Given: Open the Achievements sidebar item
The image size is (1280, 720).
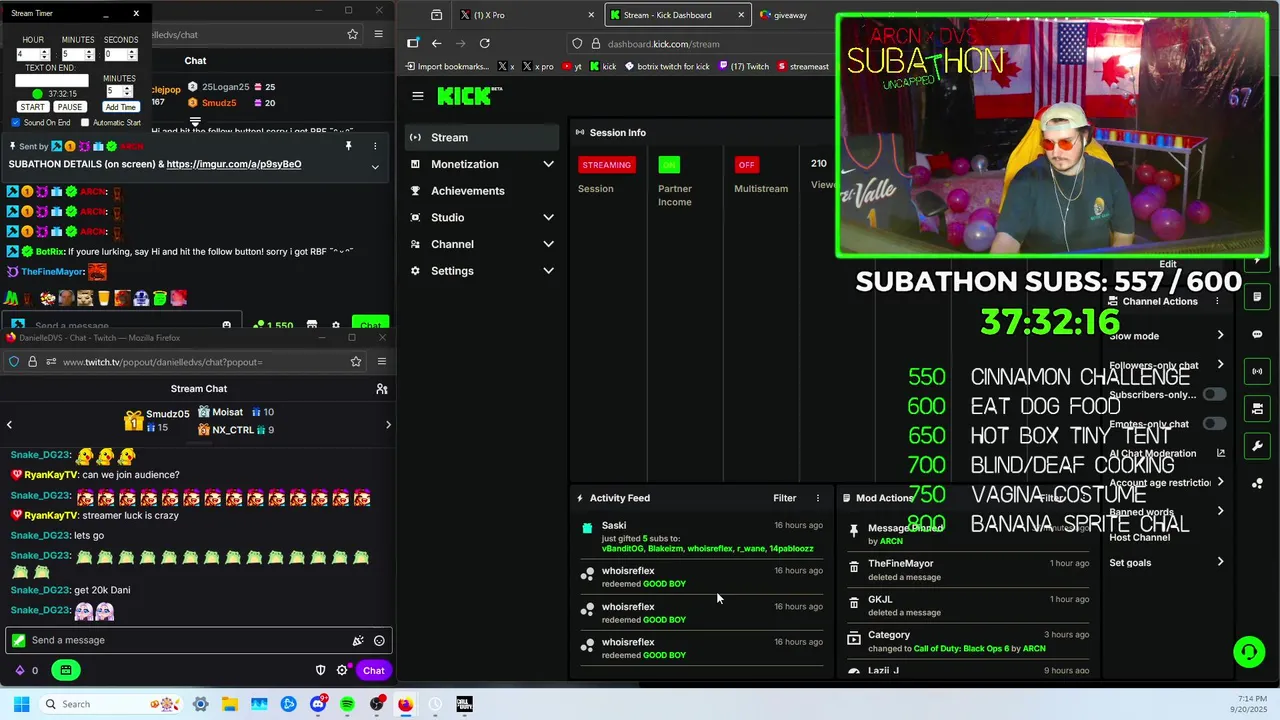Looking at the screenshot, I should click(484, 191).
